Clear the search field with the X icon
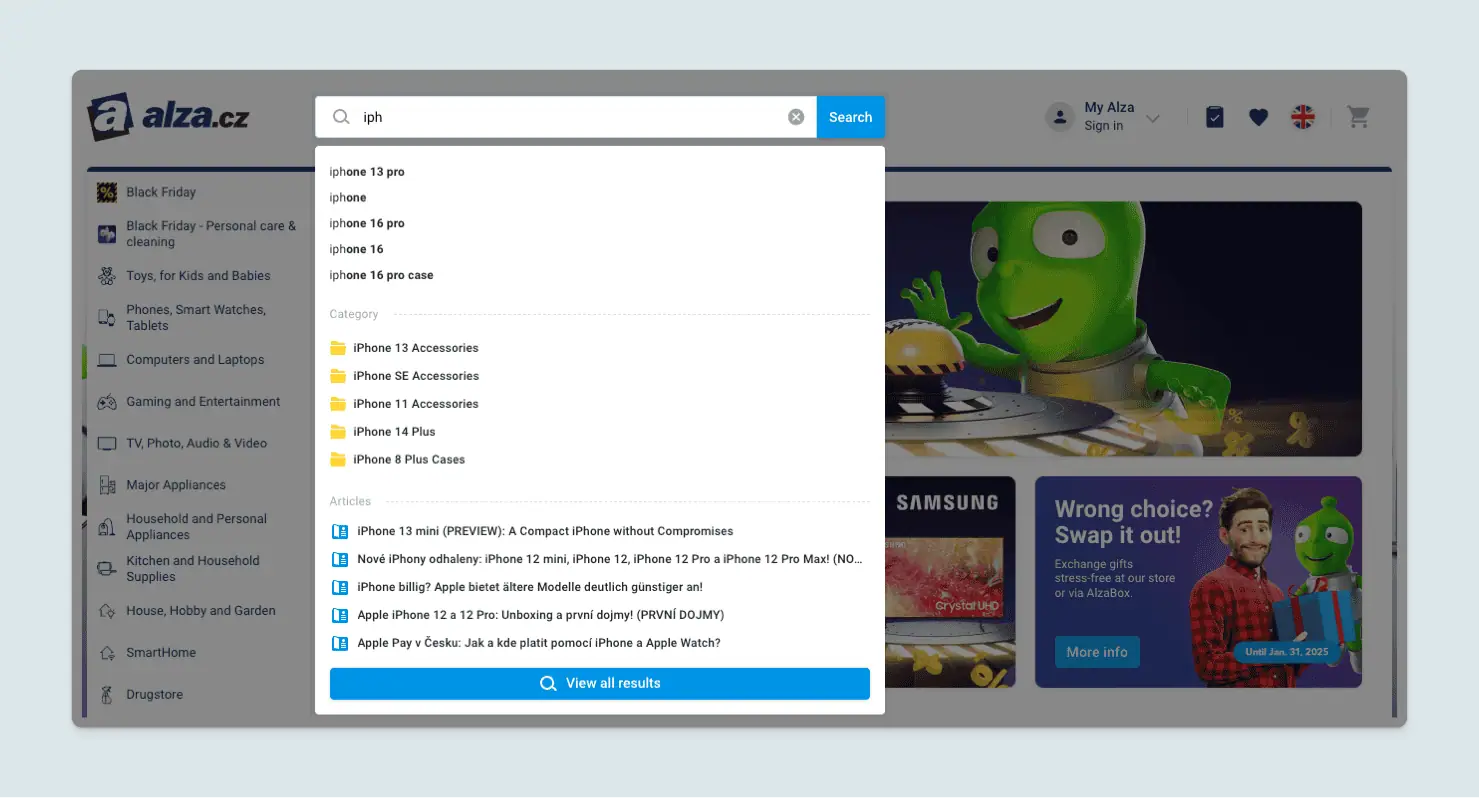Viewport: 1480px width, 798px height. coord(796,117)
